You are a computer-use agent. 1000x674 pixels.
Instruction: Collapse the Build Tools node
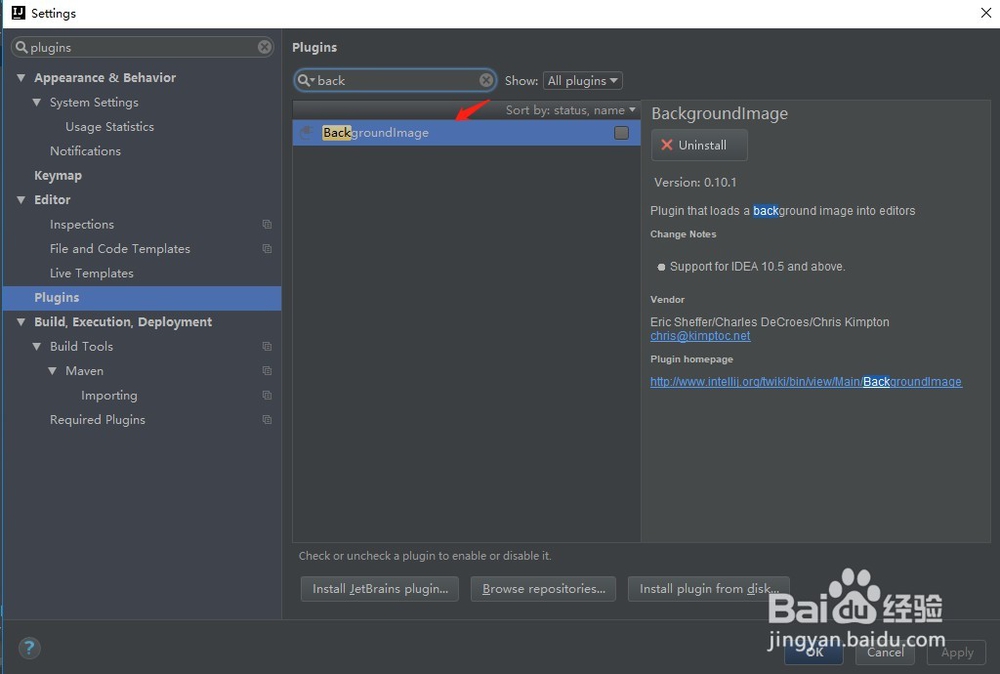point(37,346)
